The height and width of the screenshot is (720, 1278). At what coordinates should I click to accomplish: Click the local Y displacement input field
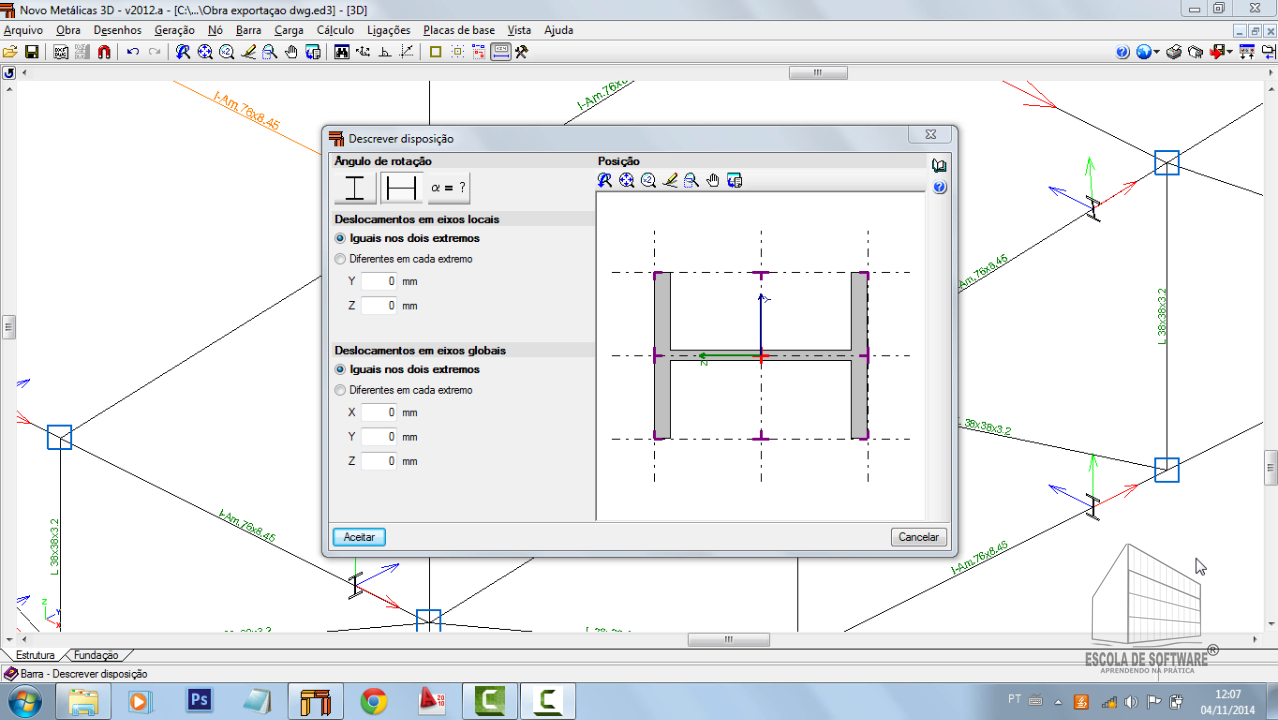[379, 282]
